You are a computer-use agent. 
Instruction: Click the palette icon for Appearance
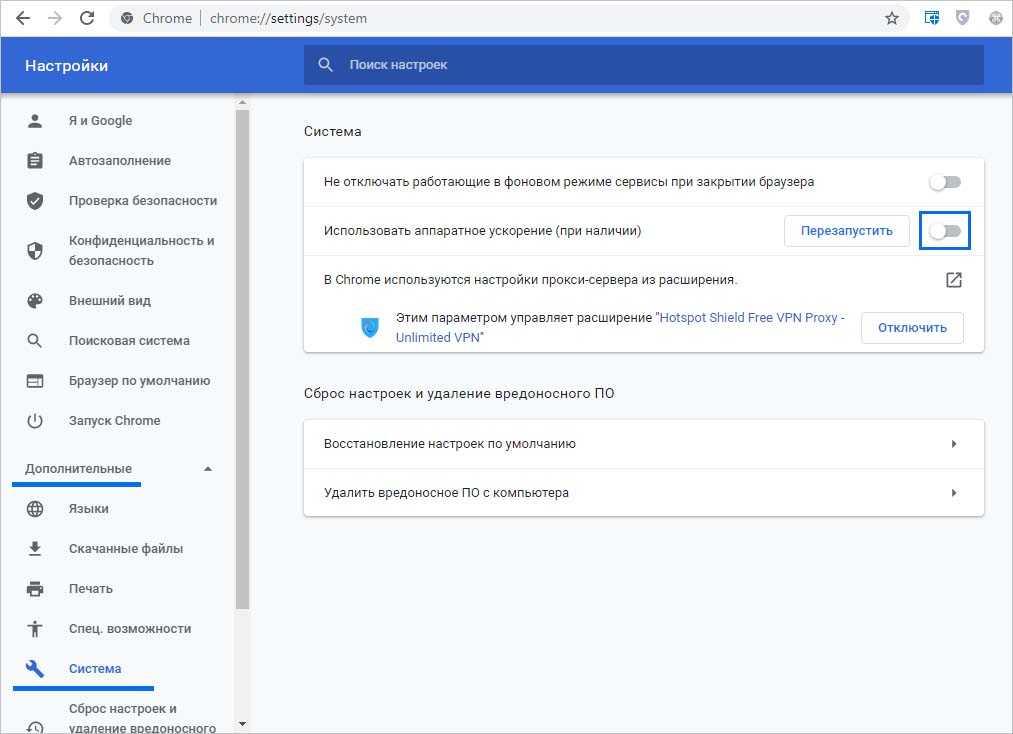click(x=35, y=301)
